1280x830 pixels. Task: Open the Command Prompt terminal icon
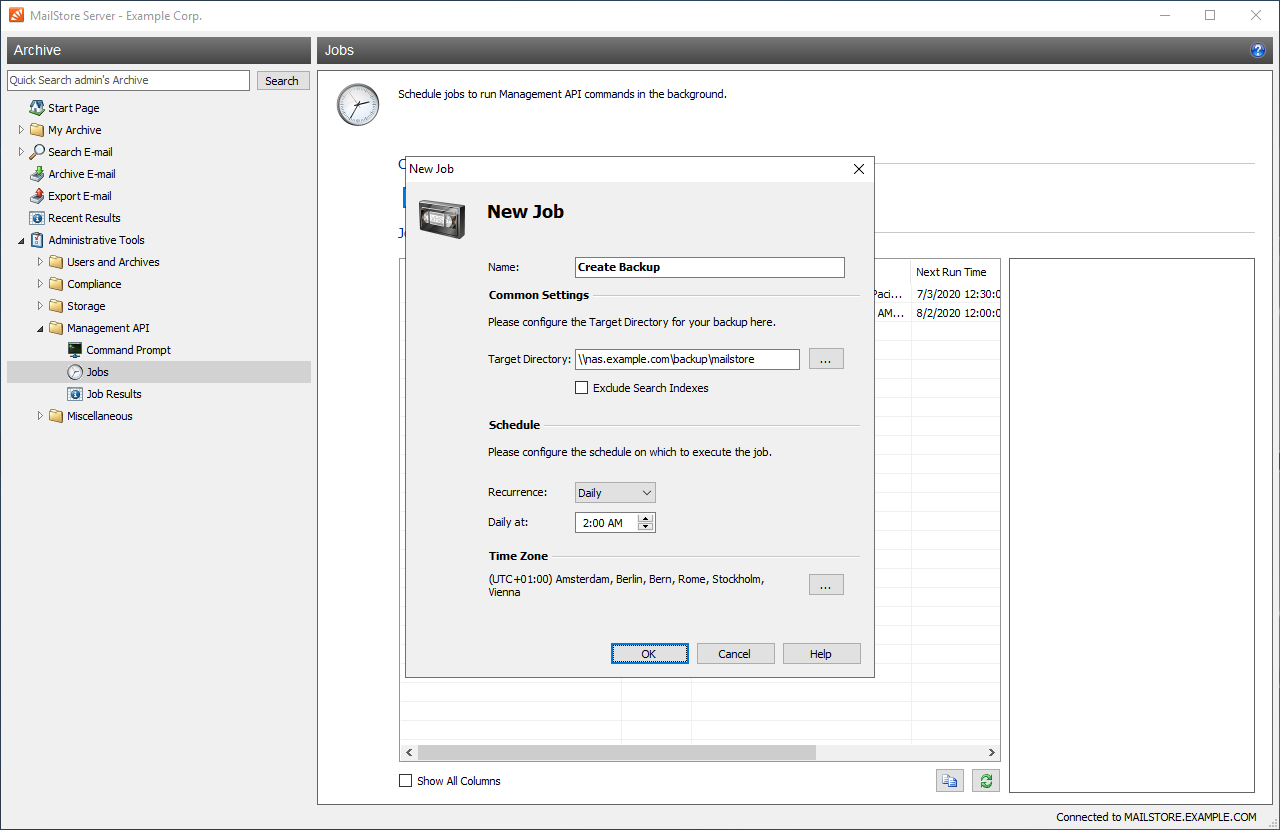pyautogui.click(x=75, y=350)
